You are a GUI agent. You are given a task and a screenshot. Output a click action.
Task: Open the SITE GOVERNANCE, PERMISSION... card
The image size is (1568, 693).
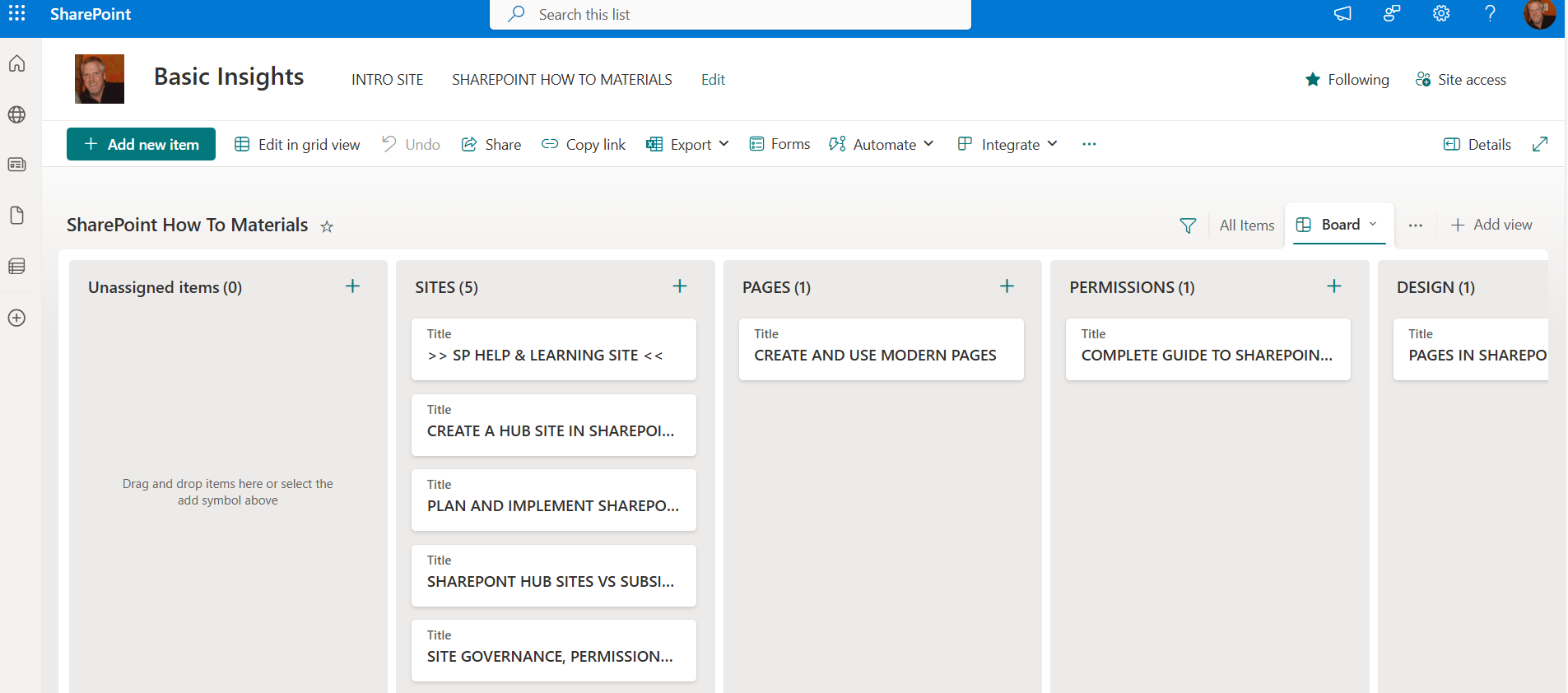554,650
